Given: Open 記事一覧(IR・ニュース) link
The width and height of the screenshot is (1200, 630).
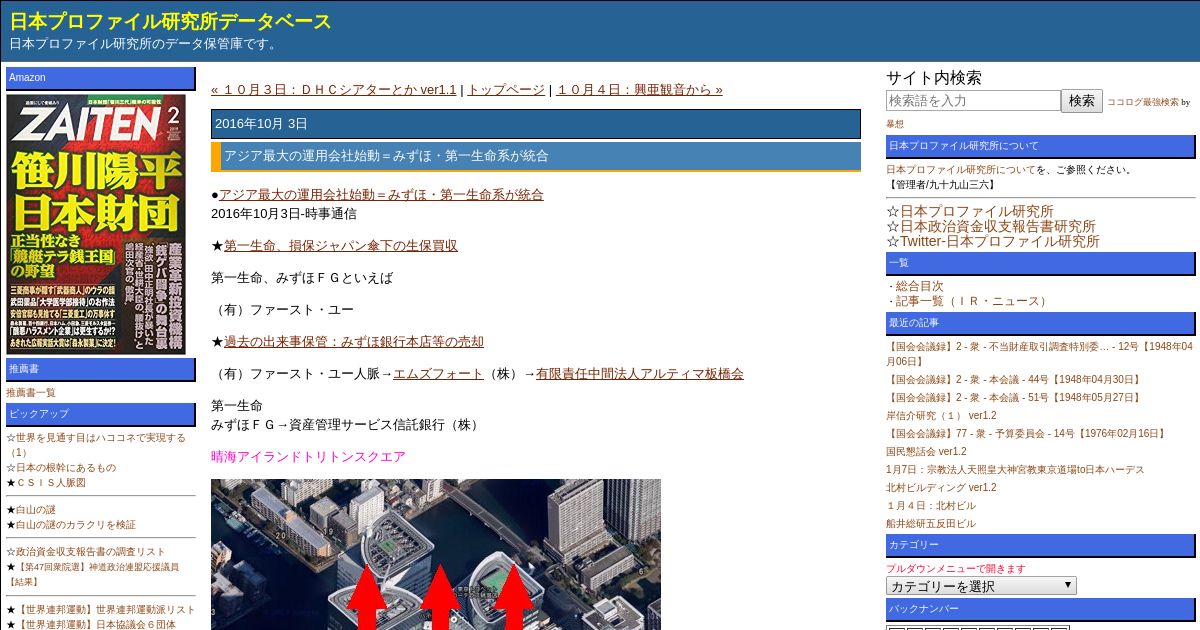Looking at the screenshot, I should 973,301.
